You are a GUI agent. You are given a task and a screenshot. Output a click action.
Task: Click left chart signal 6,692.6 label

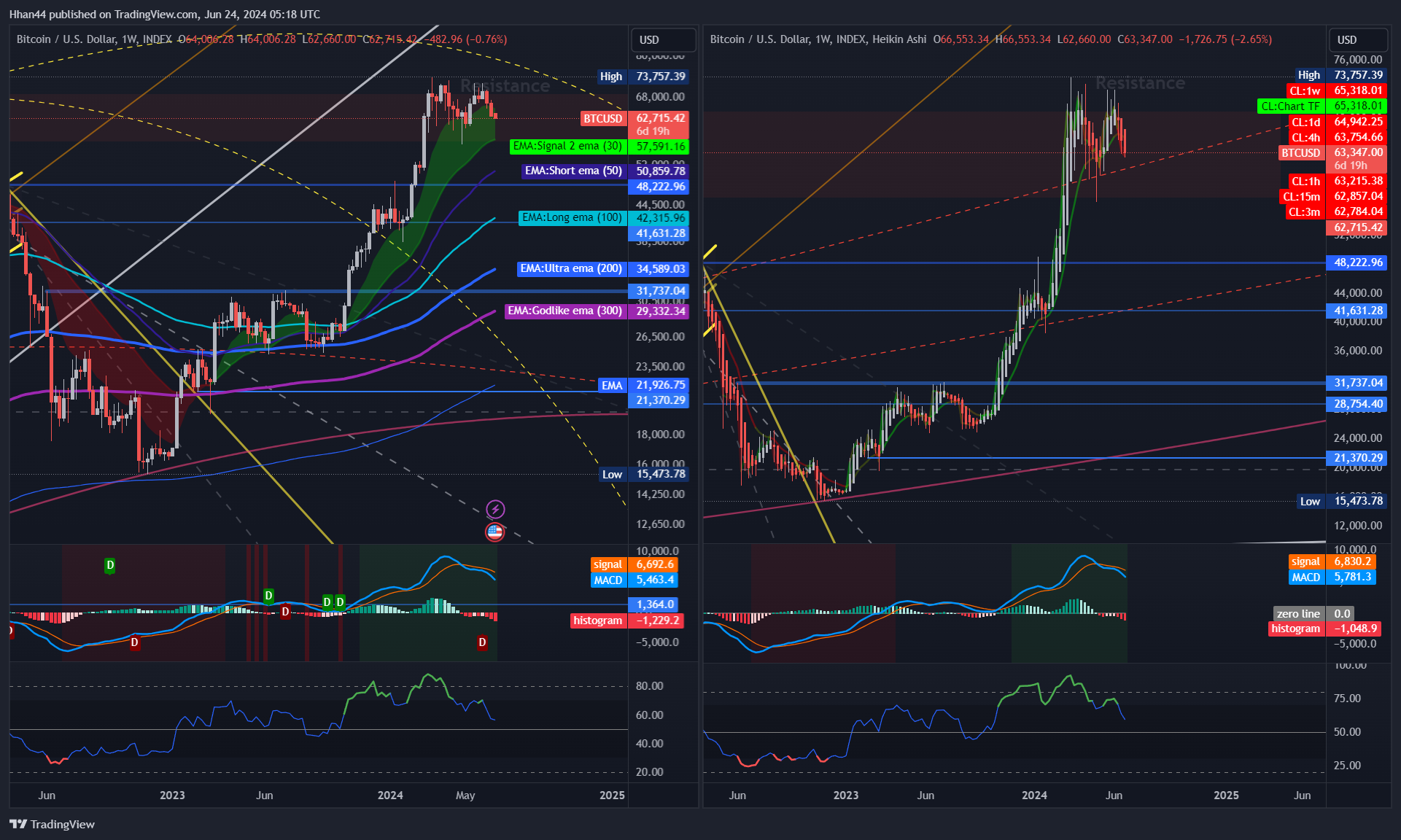click(634, 564)
